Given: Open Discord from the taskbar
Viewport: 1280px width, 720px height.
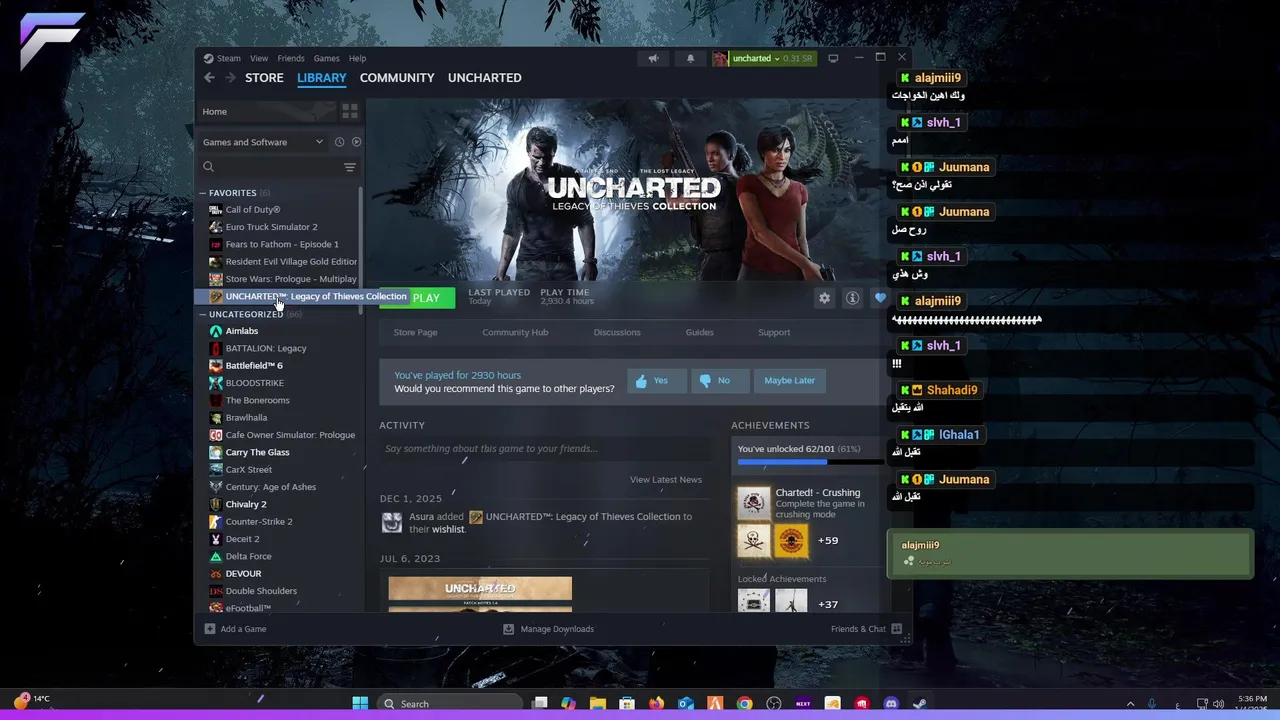Looking at the screenshot, I should (x=891, y=704).
